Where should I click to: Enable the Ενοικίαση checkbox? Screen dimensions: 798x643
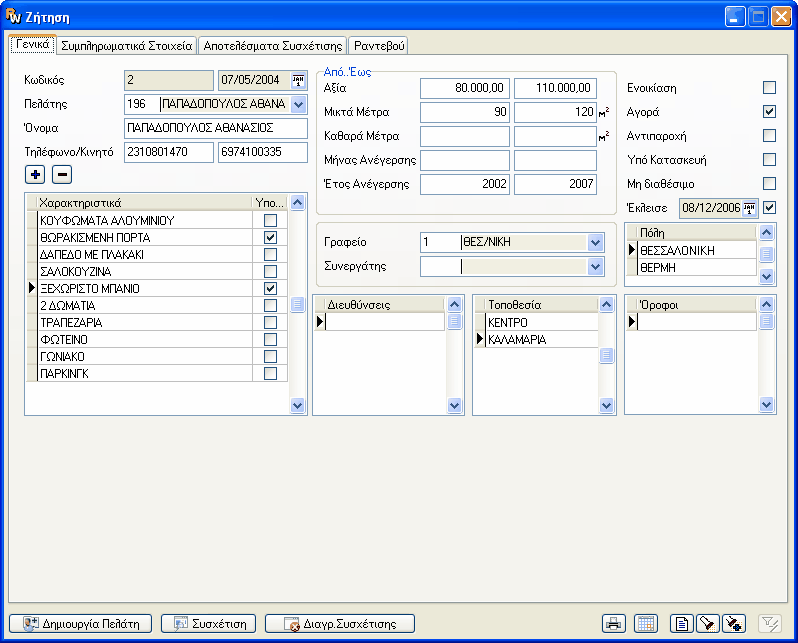(770, 88)
